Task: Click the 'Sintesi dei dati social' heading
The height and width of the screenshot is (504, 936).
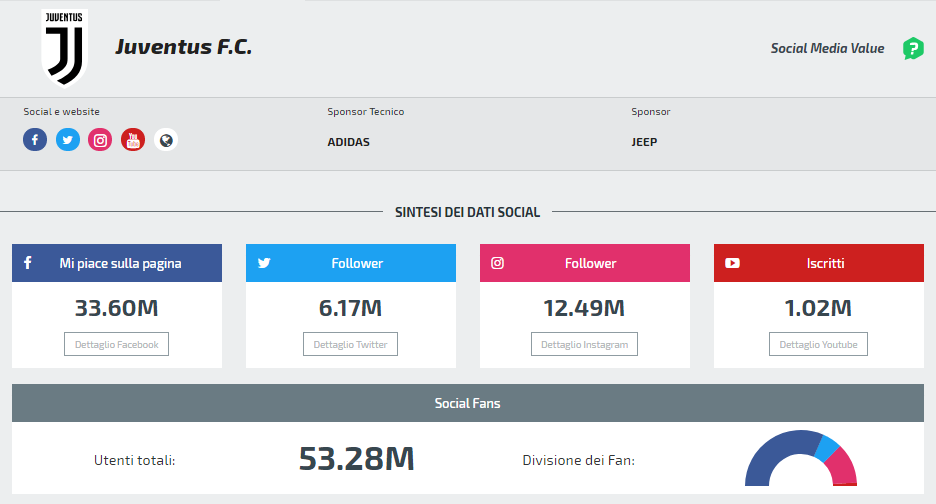Action: pyautogui.click(x=467, y=212)
